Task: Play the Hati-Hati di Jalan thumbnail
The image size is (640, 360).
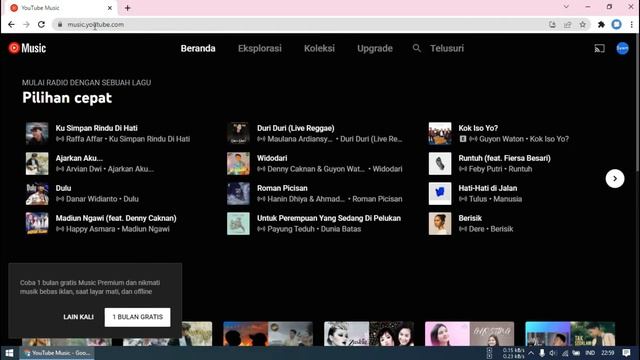Action: coord(440,193)
